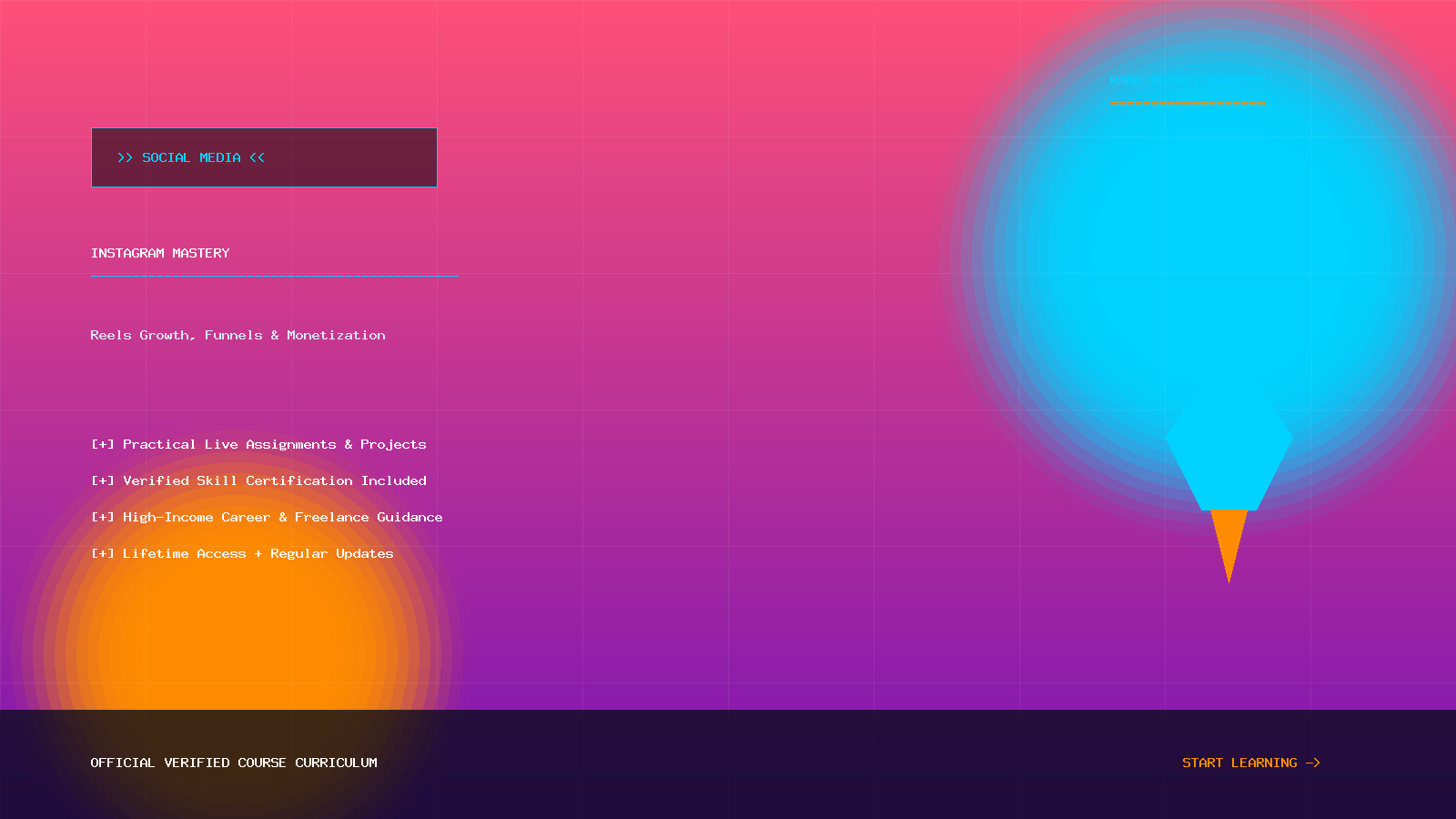1456x819 pixels.
Task: Click 'Verified Skill Certification Included' line
Action: (258, 480)
